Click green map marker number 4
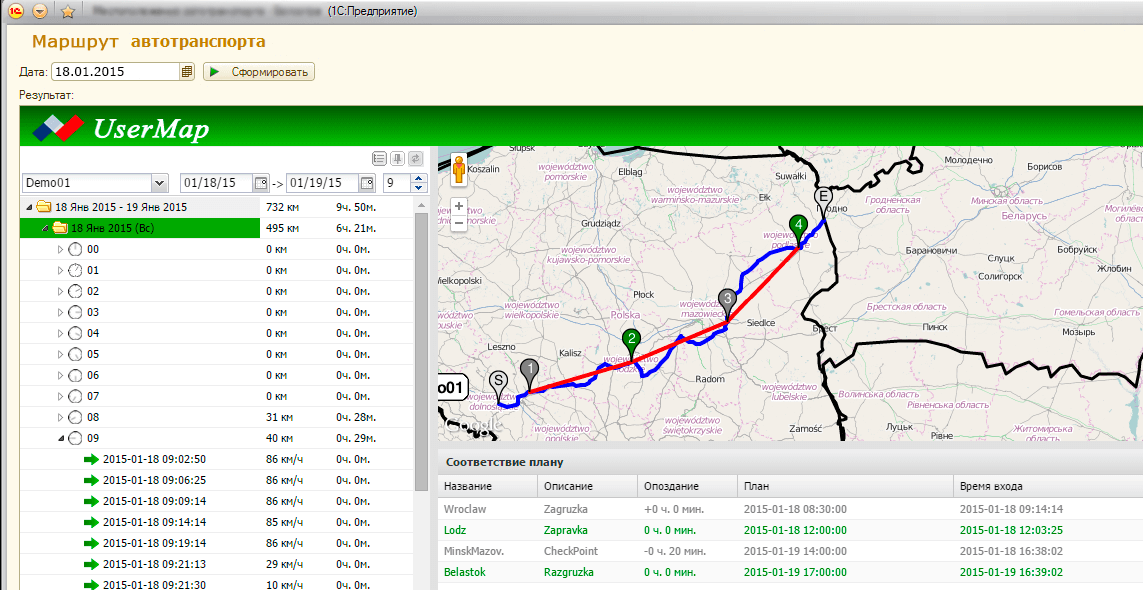 797,225
